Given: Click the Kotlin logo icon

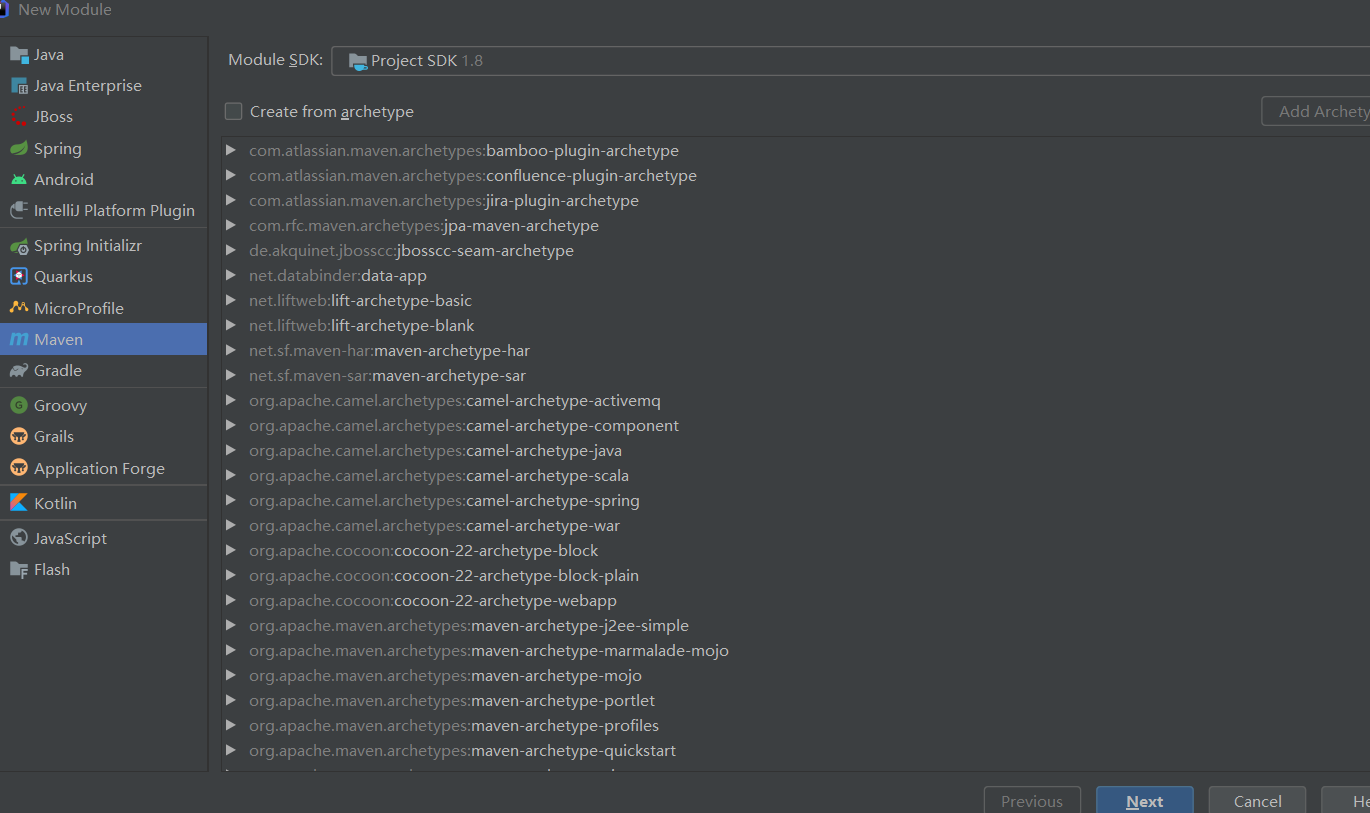Looking at the screenshot, I should 18,503.
